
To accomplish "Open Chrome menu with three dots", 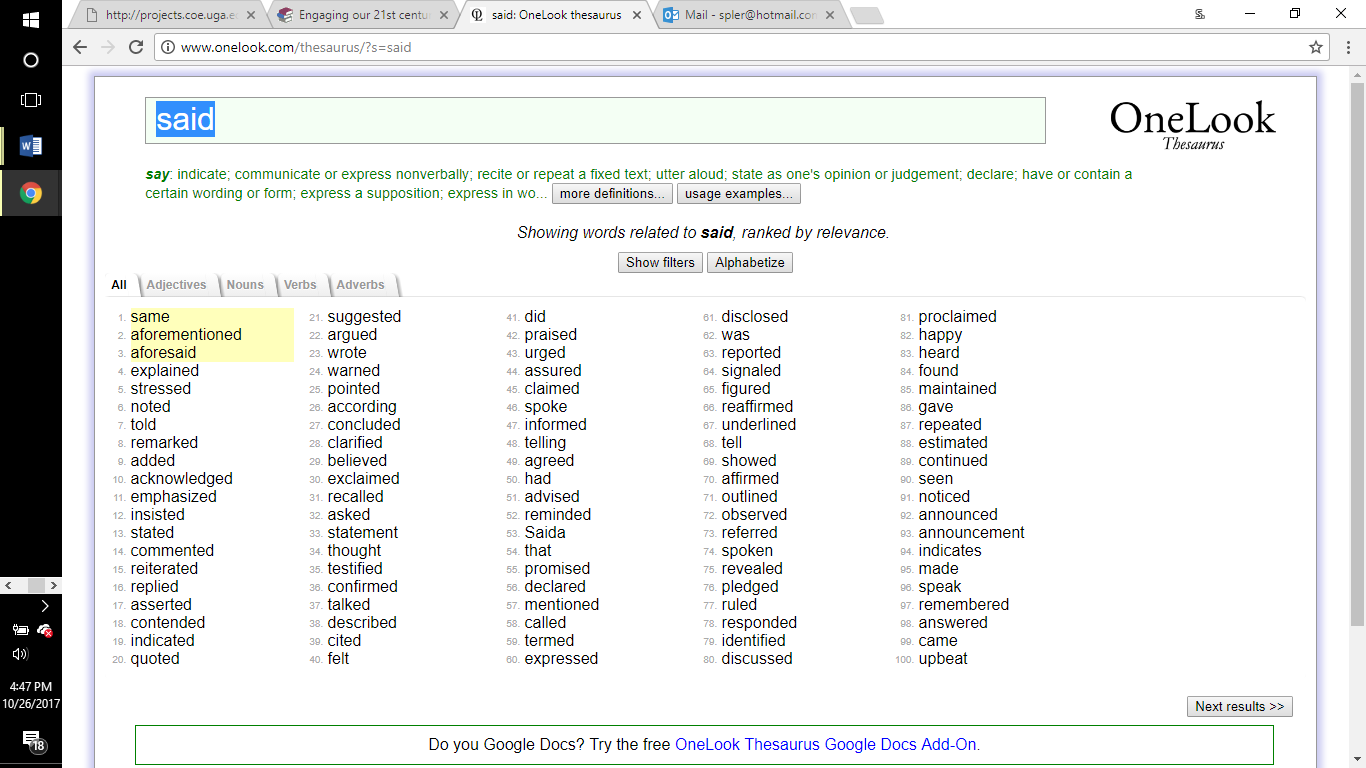I will pos(1346,47).
